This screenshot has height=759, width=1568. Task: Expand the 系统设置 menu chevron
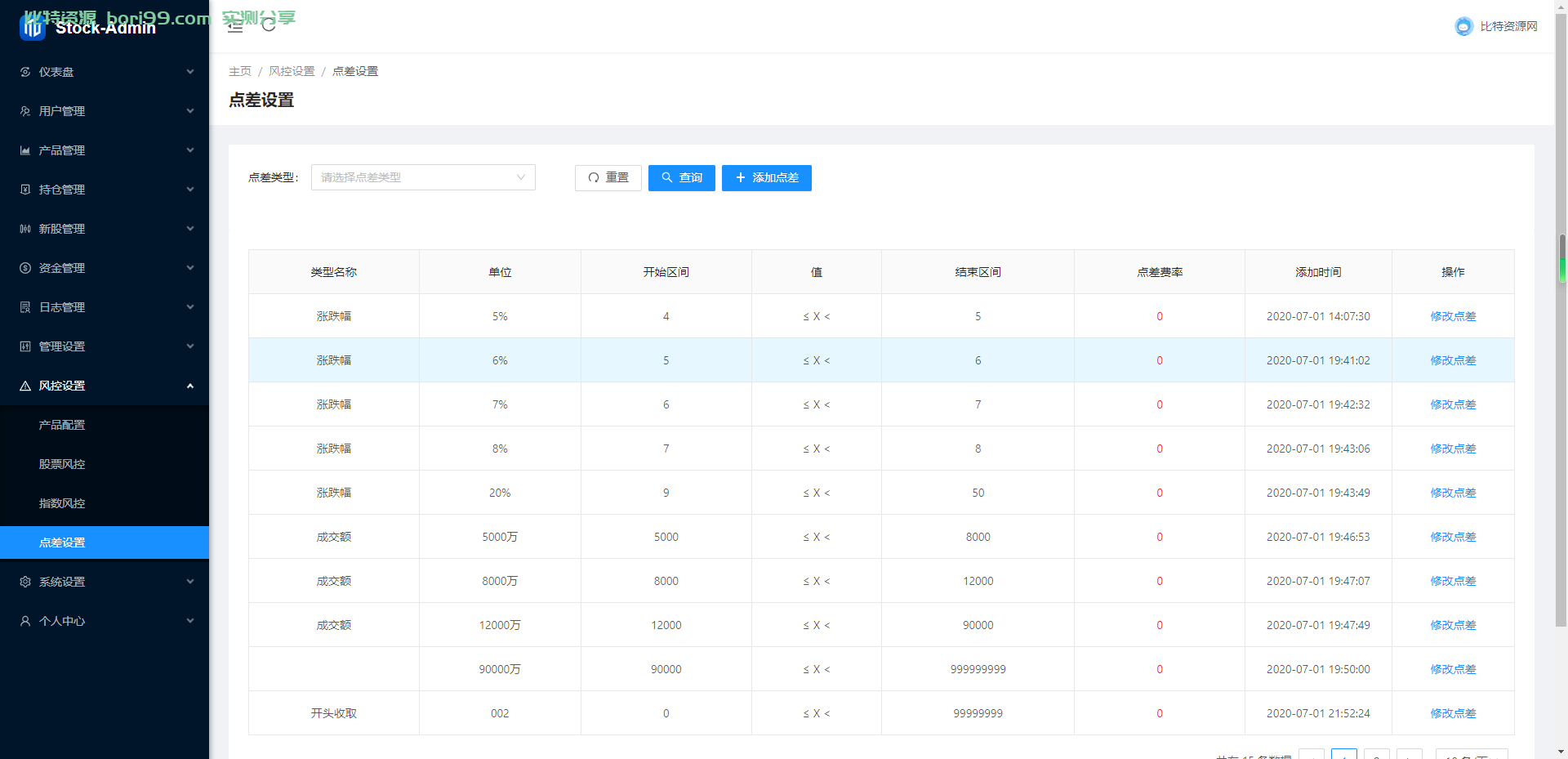pyautogui.click(x=190, y=582)
